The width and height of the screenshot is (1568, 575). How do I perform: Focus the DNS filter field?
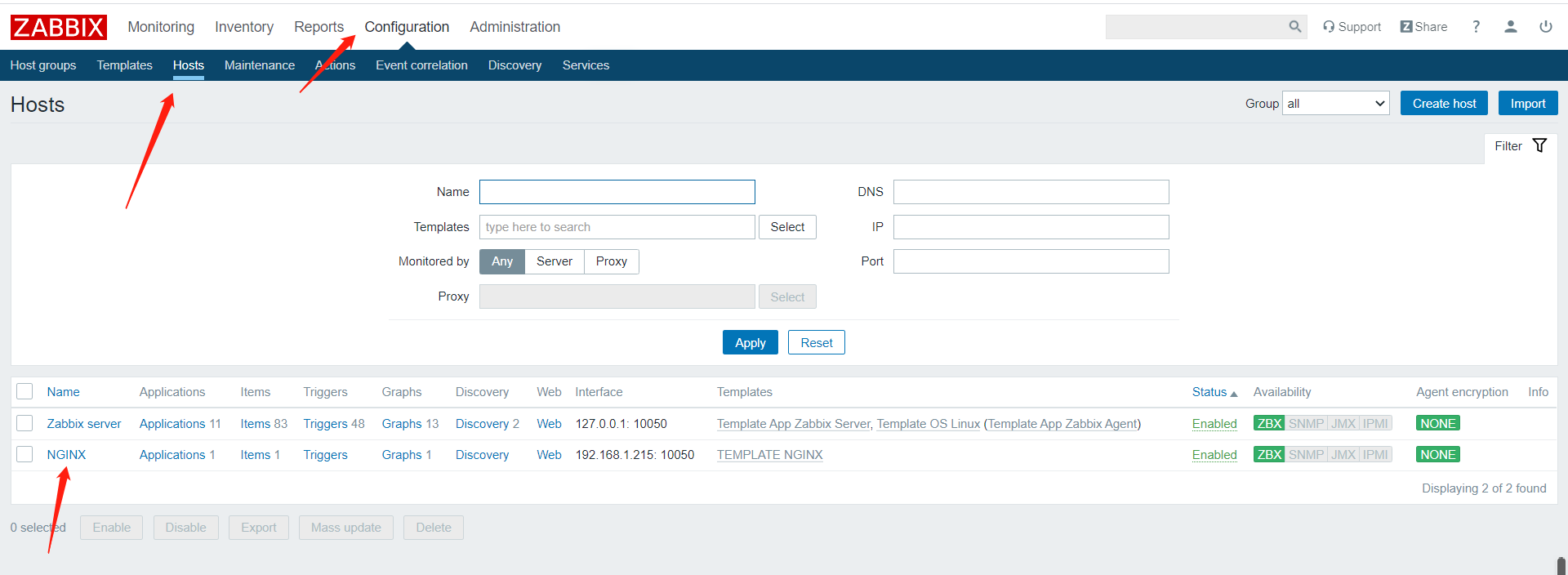click(1031, 192)
